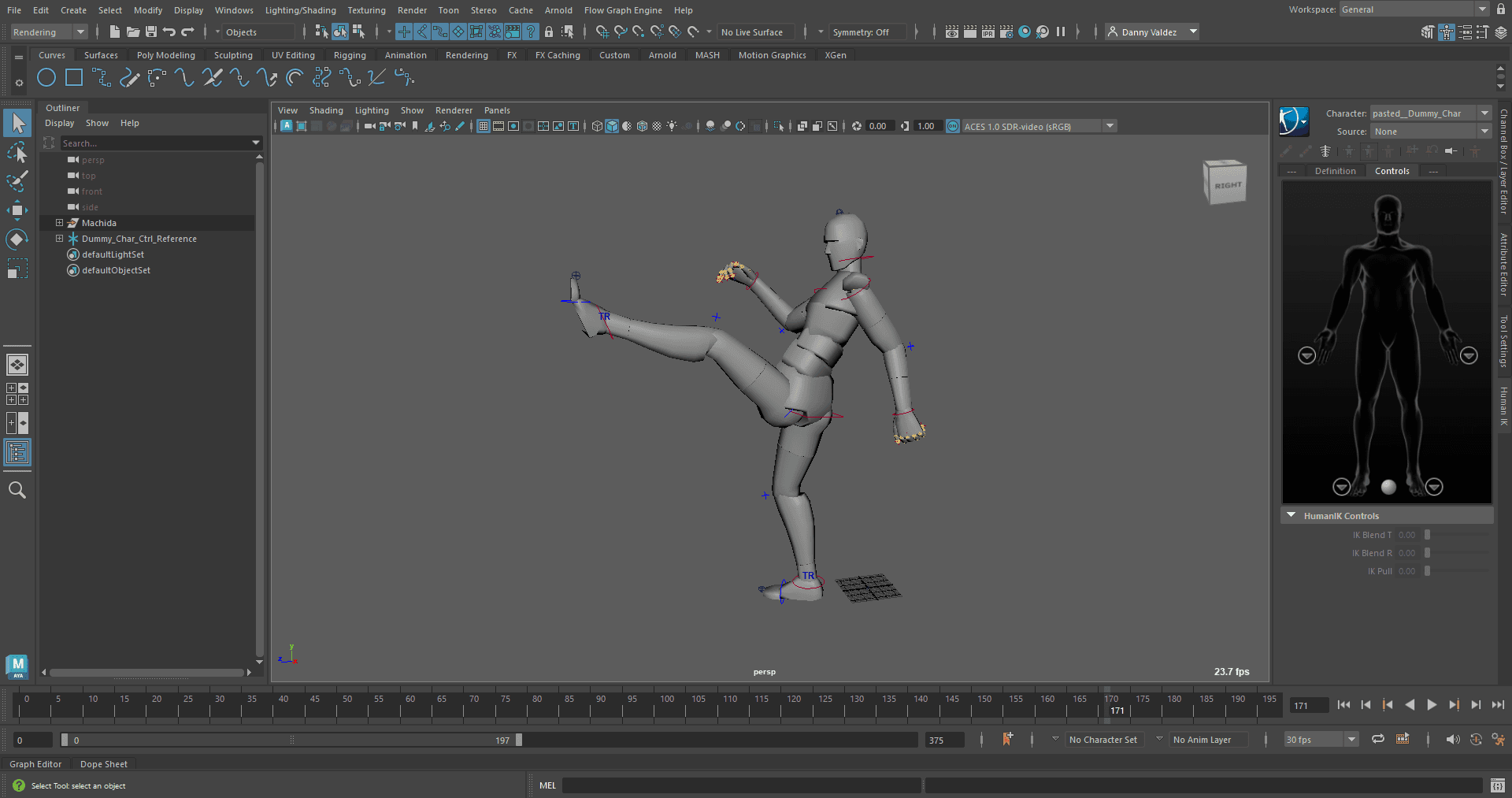The height and width of the screenshot is (798, 1512).
Task: Open the ACES color transform dropdown
Action: [x=1039, y=126]
